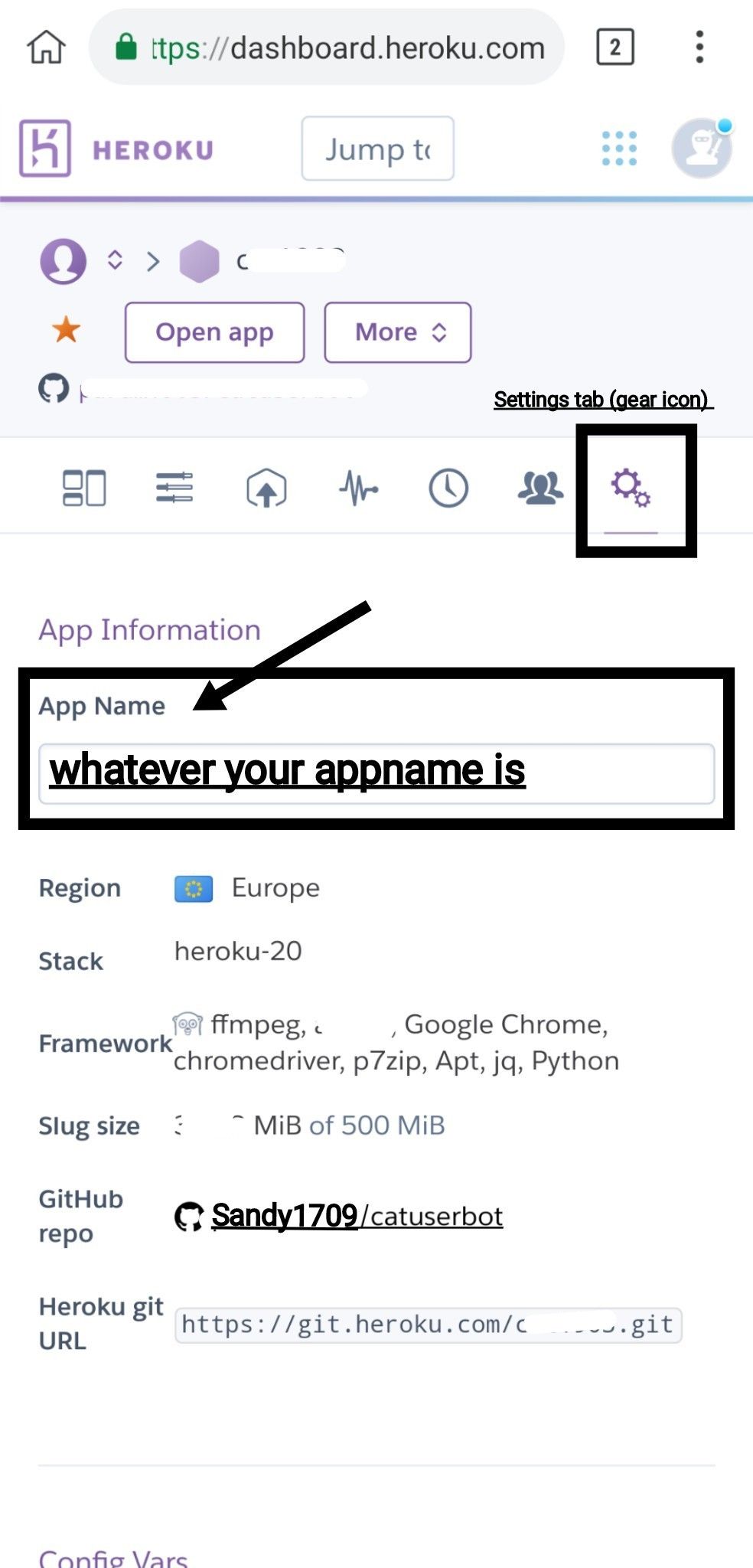Click the App Information heading
Screen dimensions: 753x1568
pyautogui.click(x=150, y=630)
